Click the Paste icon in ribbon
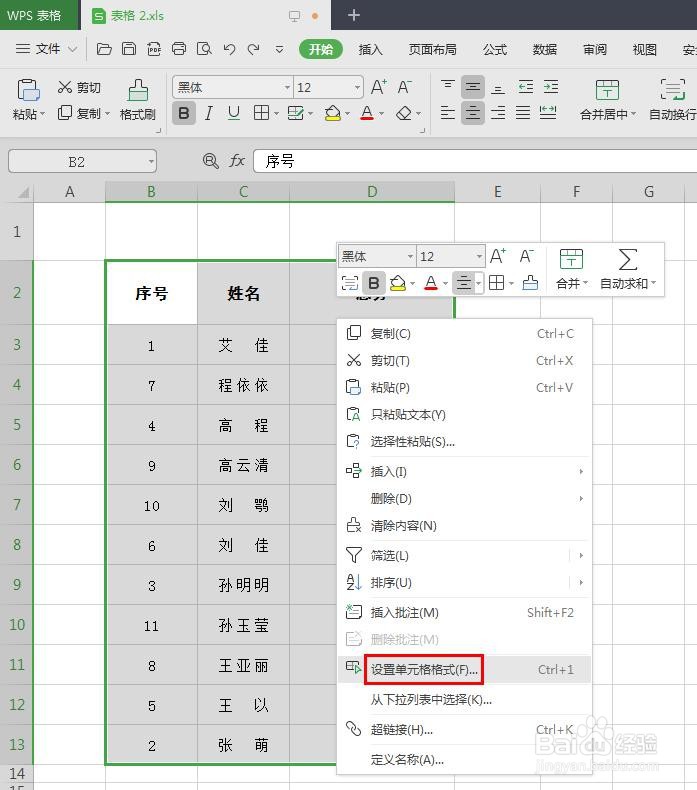The height and width of the screenshot is (790, 697). 28,91
